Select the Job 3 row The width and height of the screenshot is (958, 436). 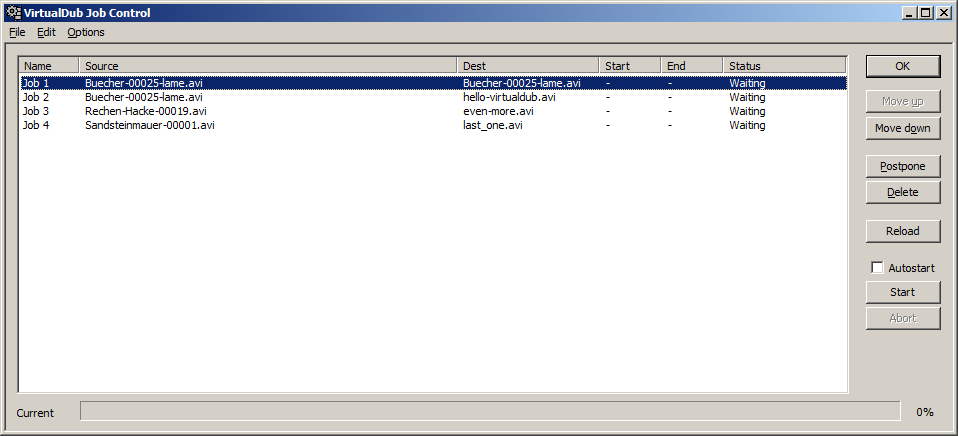(x=434, y=111)
